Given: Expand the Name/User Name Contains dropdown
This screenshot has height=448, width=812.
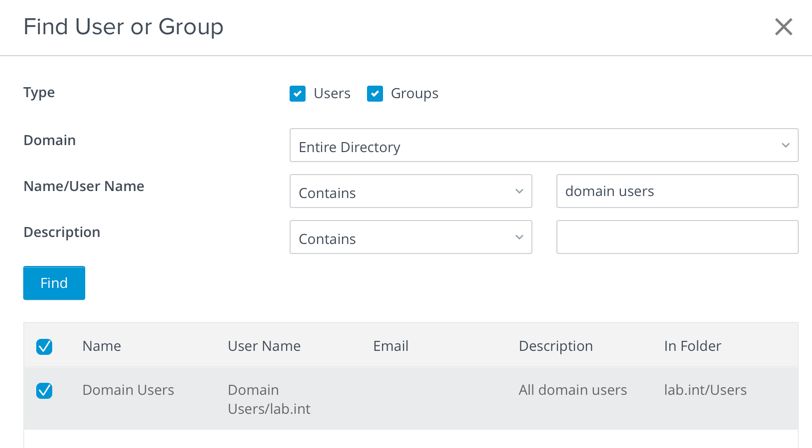Looking at the screenshot, I should tap(410, 192).
